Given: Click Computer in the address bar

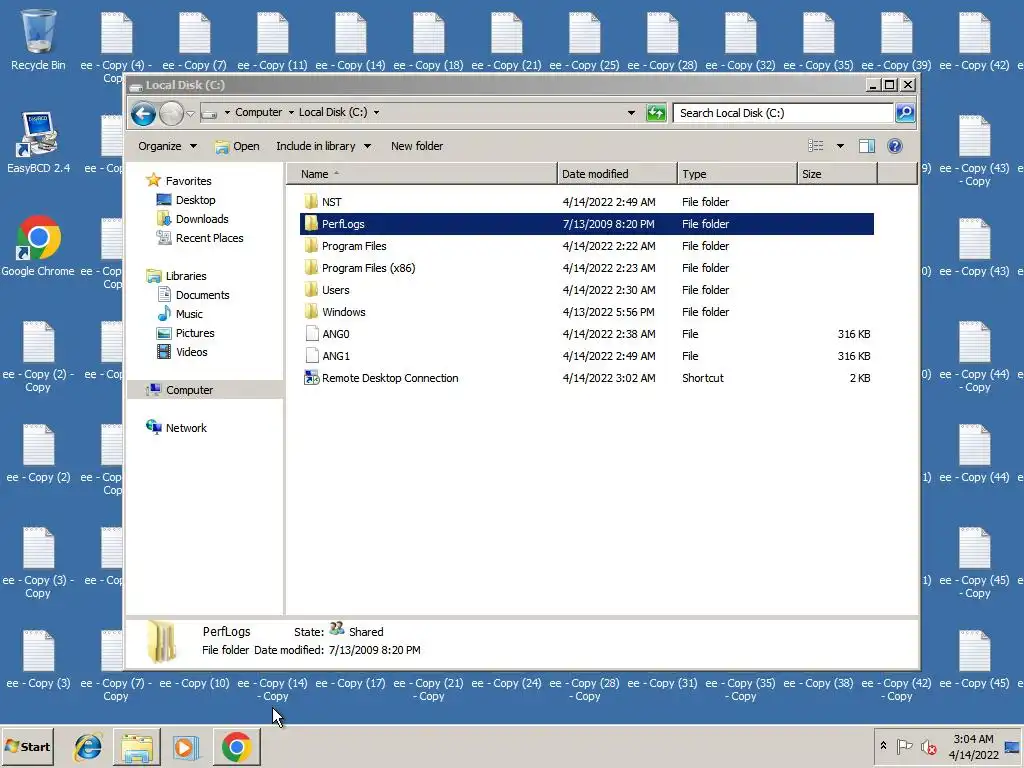Looking at the screenshot, I should click(259, 112).
